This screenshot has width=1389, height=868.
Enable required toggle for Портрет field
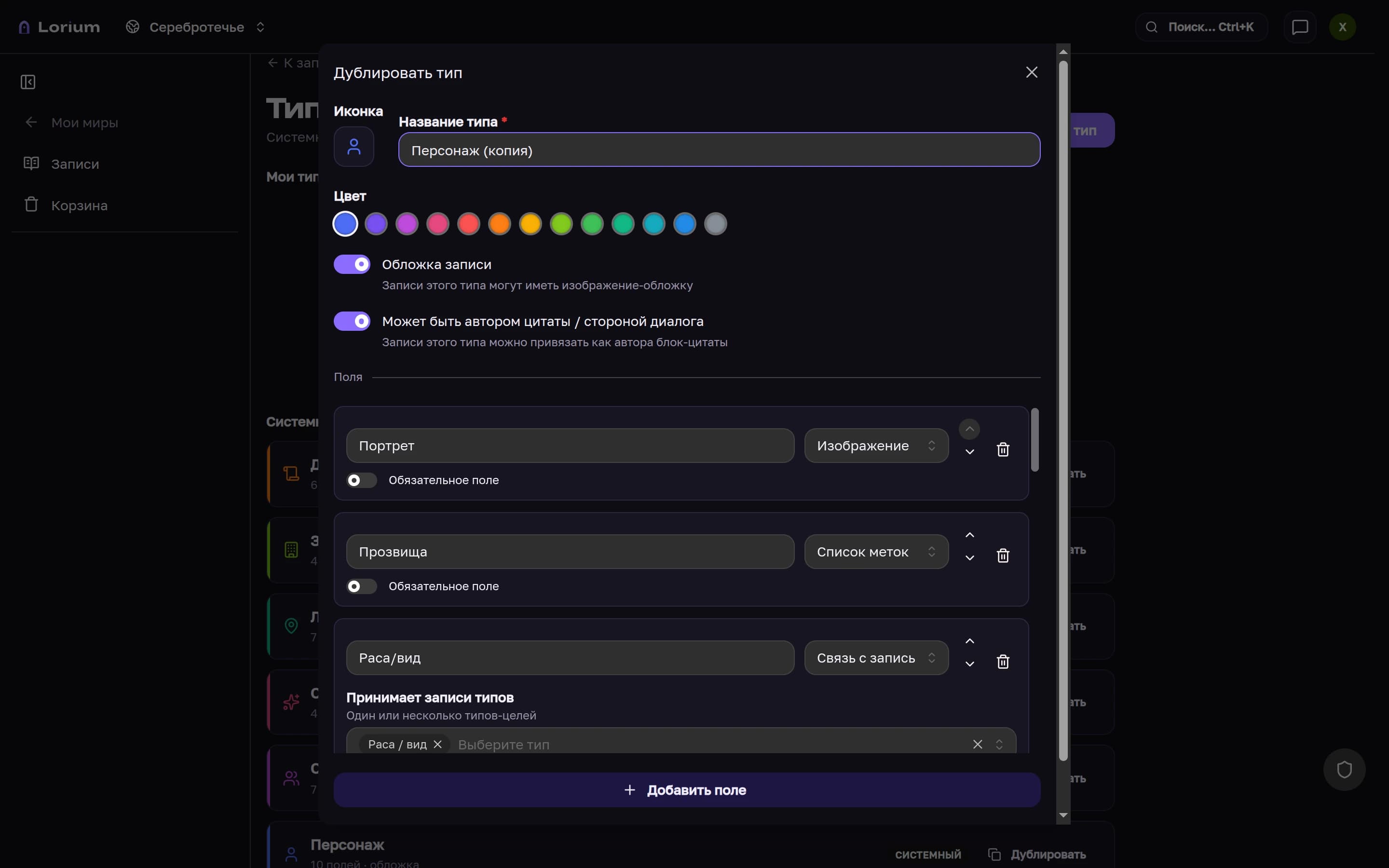[362, 480]
